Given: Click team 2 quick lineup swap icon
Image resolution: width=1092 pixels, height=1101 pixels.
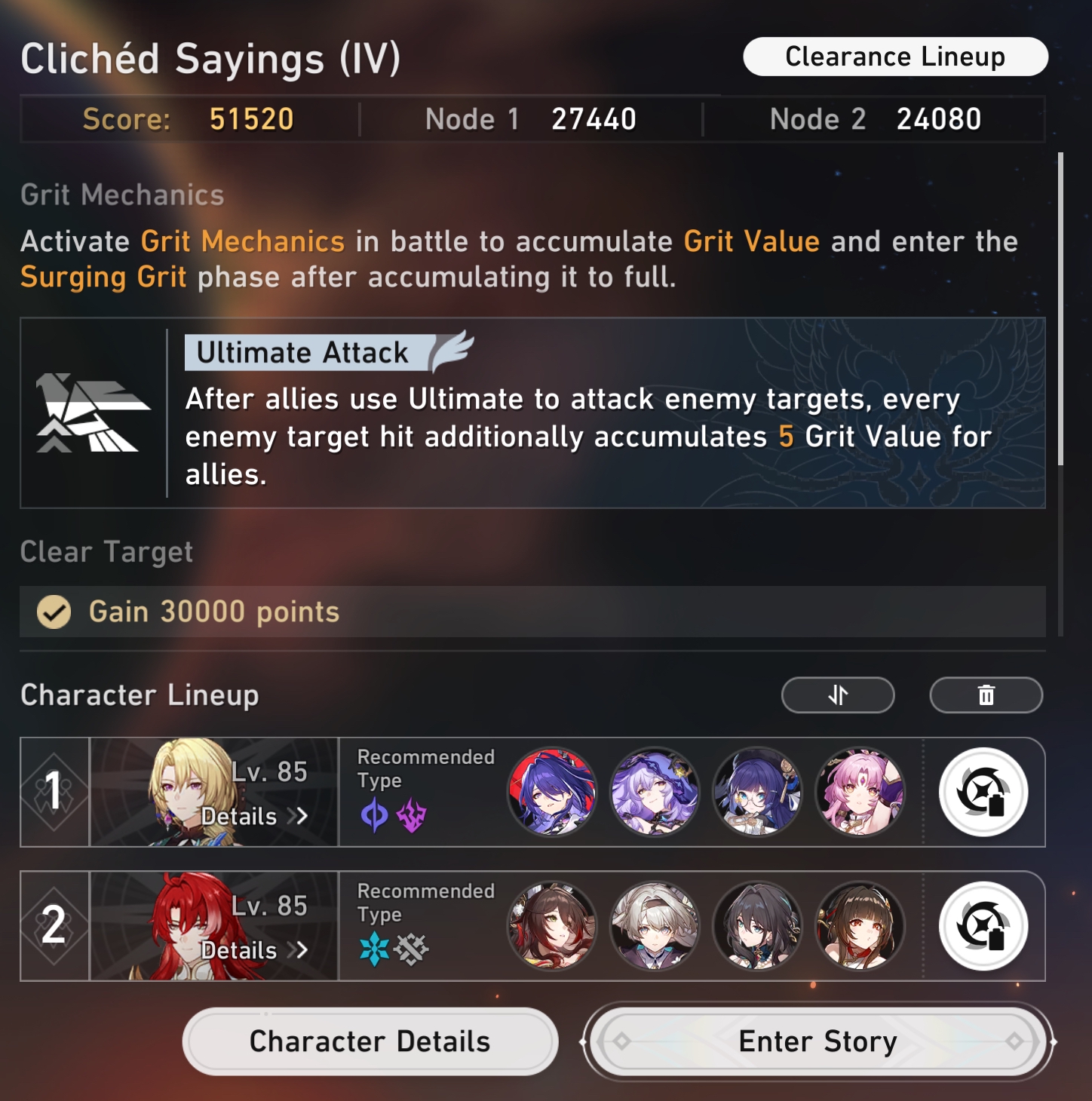Looking at the screenshot, I should [983, 926].
